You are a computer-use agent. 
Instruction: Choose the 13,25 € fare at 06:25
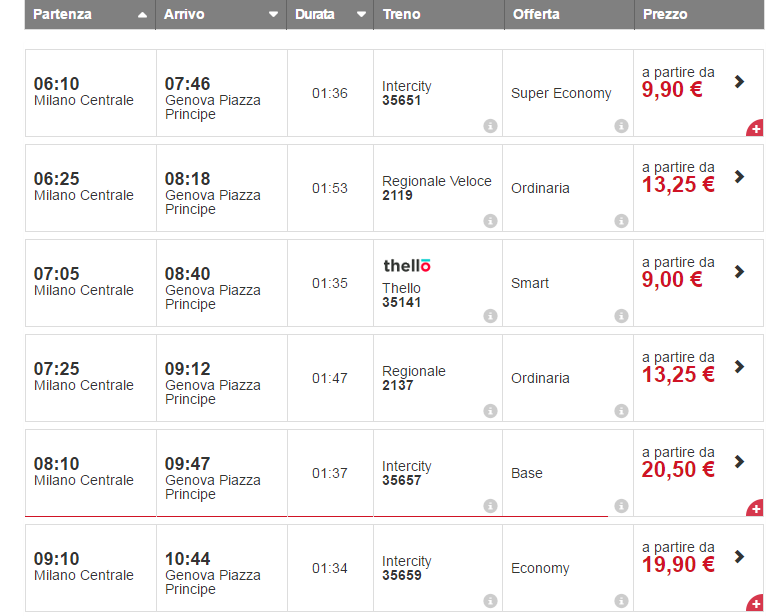point(739,177)
